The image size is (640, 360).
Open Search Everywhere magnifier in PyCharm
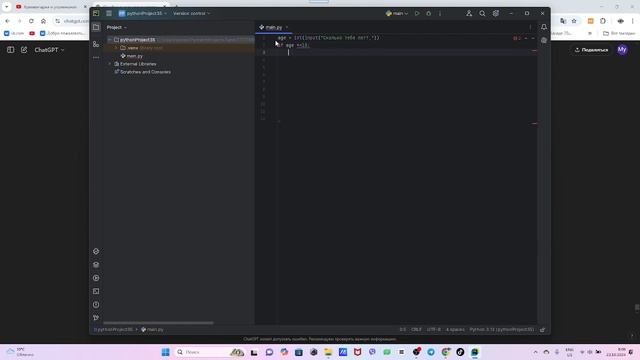click(482, 13)
